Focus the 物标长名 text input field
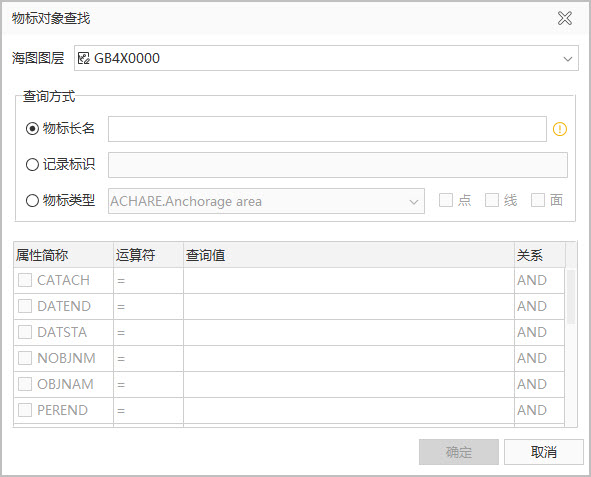 pos(327,129)
